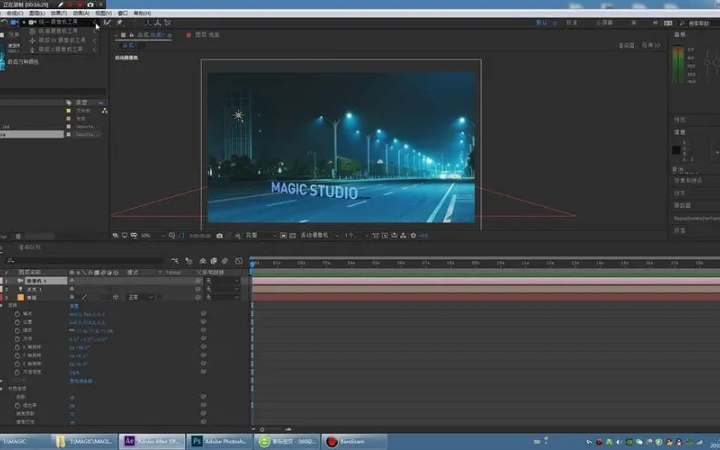The image size is (720, 450).
Task: Open the 视图(V) menu
Action: point(103,13)
